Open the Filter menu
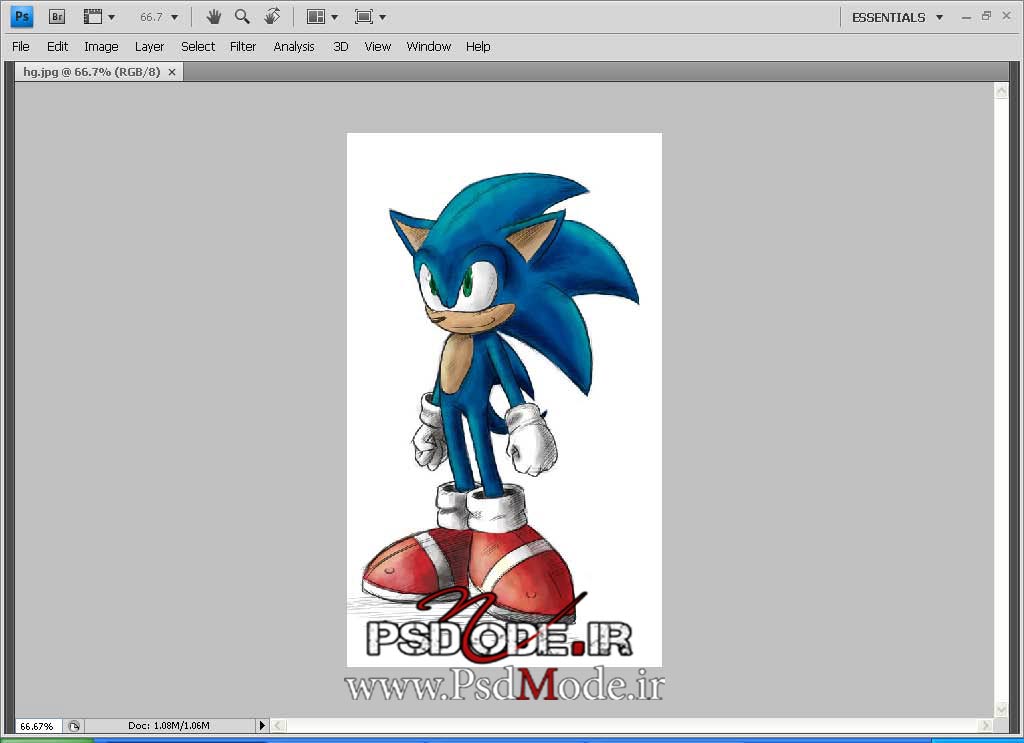1024x743 pixels. point(243,46)
